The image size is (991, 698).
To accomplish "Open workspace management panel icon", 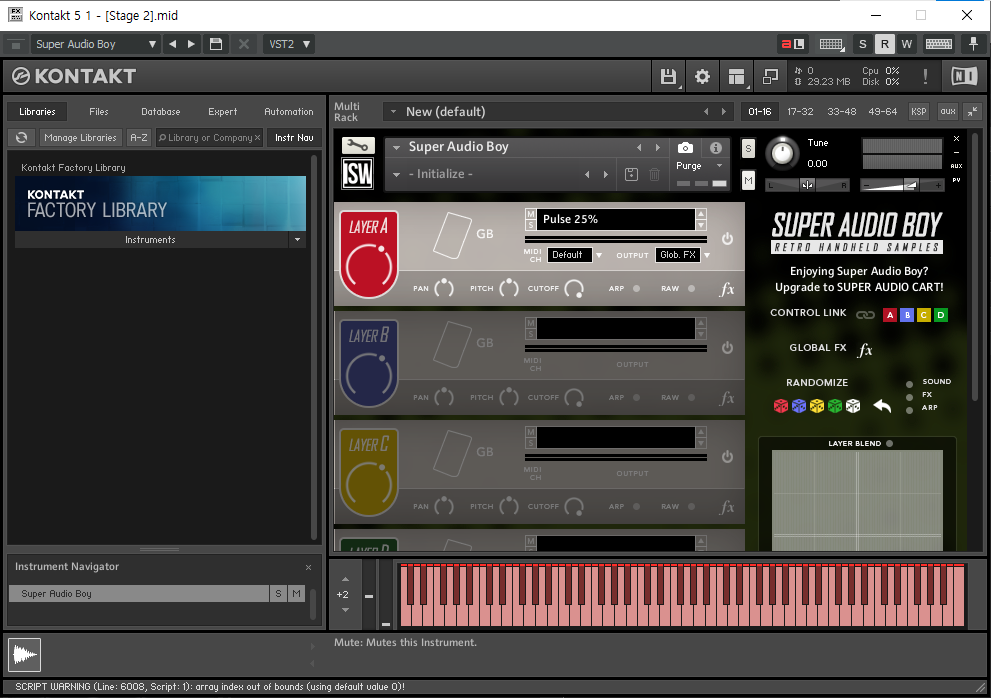I will pyautogui.click(x=736, y=77).
